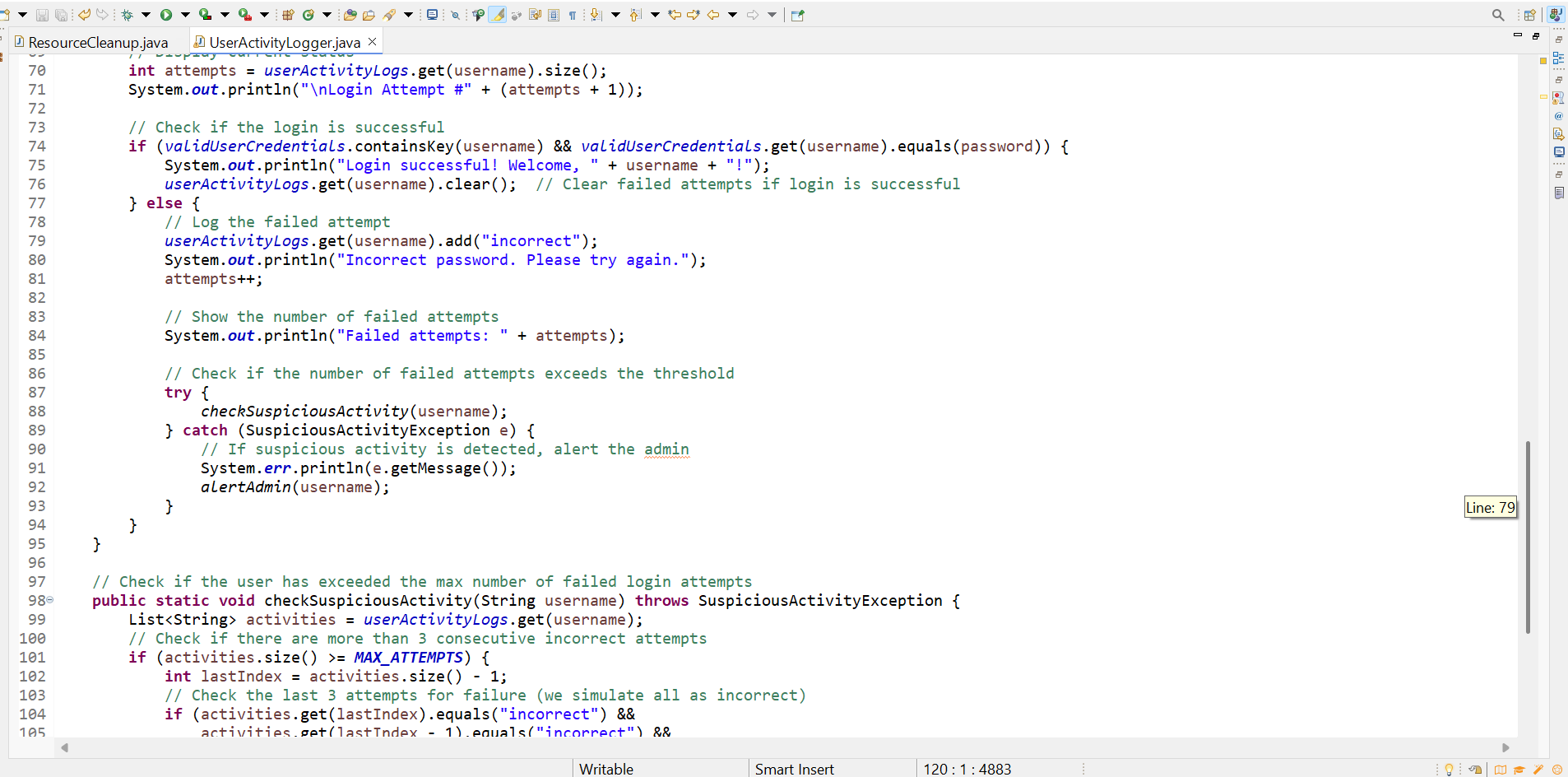Click the flashlight Search toolbar icon
The image size is (1568, 777).
(x=389, y=15)
